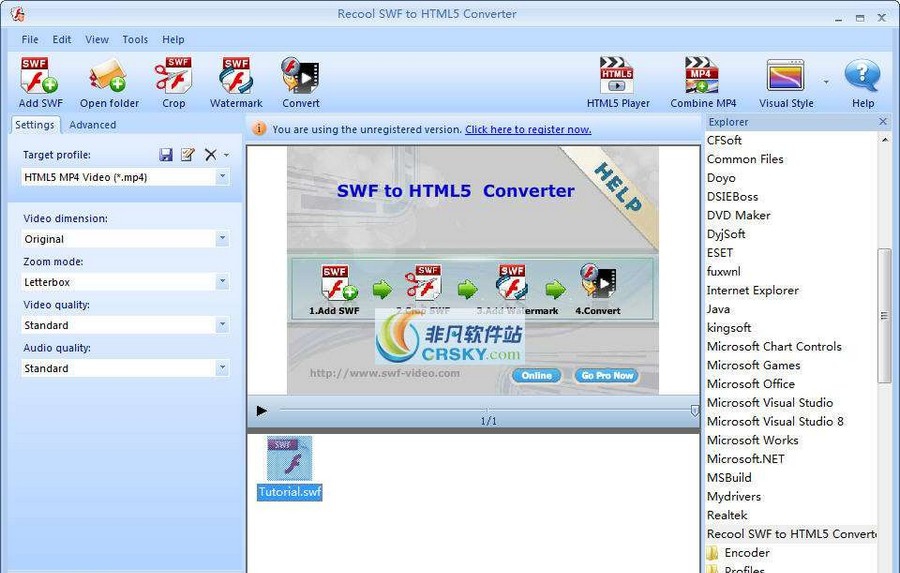Image resolution: width=900 pixels, height=573 pixels.
Task: Switch to the Advanced tab
Action: coord(92,125)
